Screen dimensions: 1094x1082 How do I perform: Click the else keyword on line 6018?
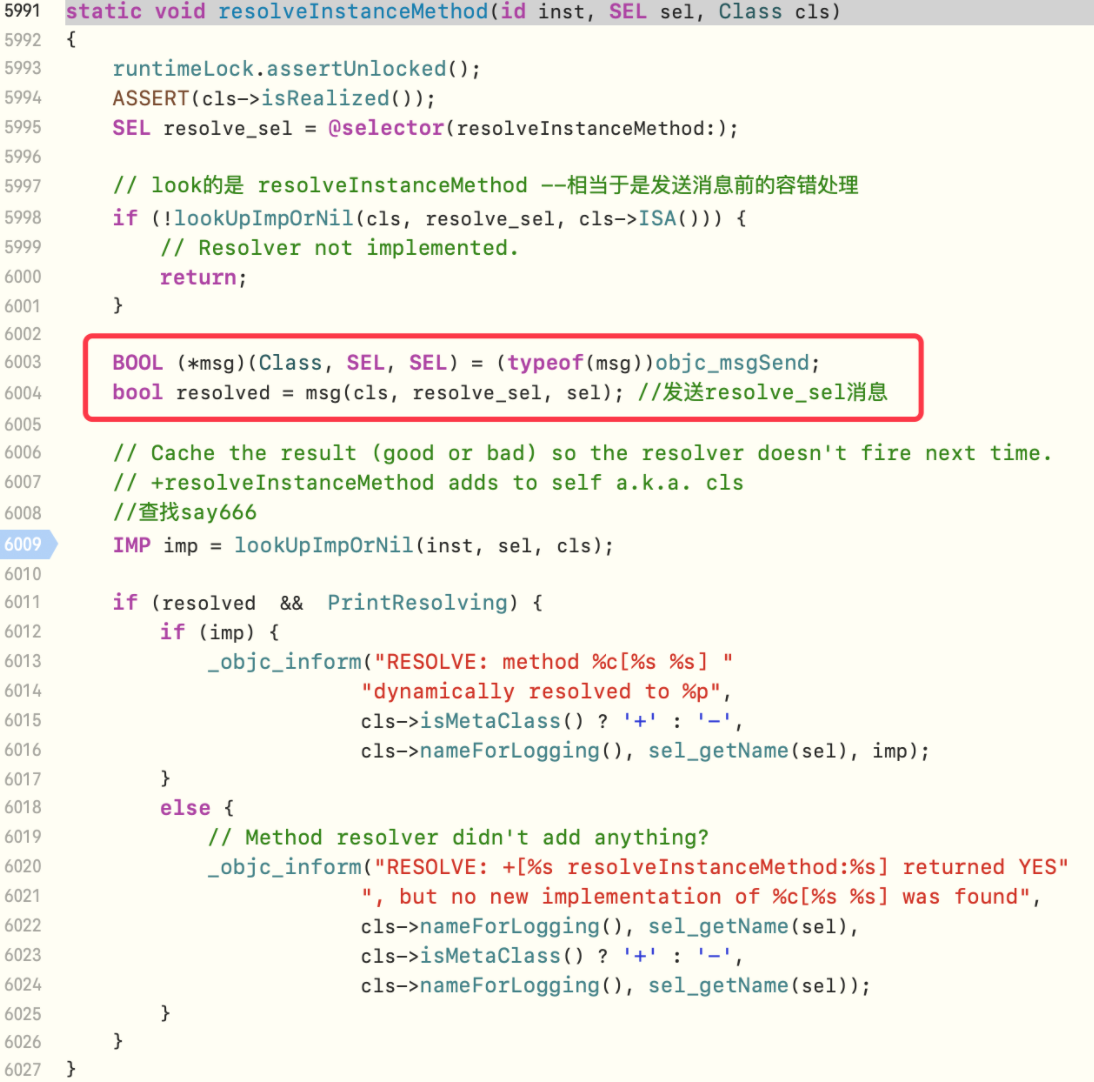coord(185,807)
